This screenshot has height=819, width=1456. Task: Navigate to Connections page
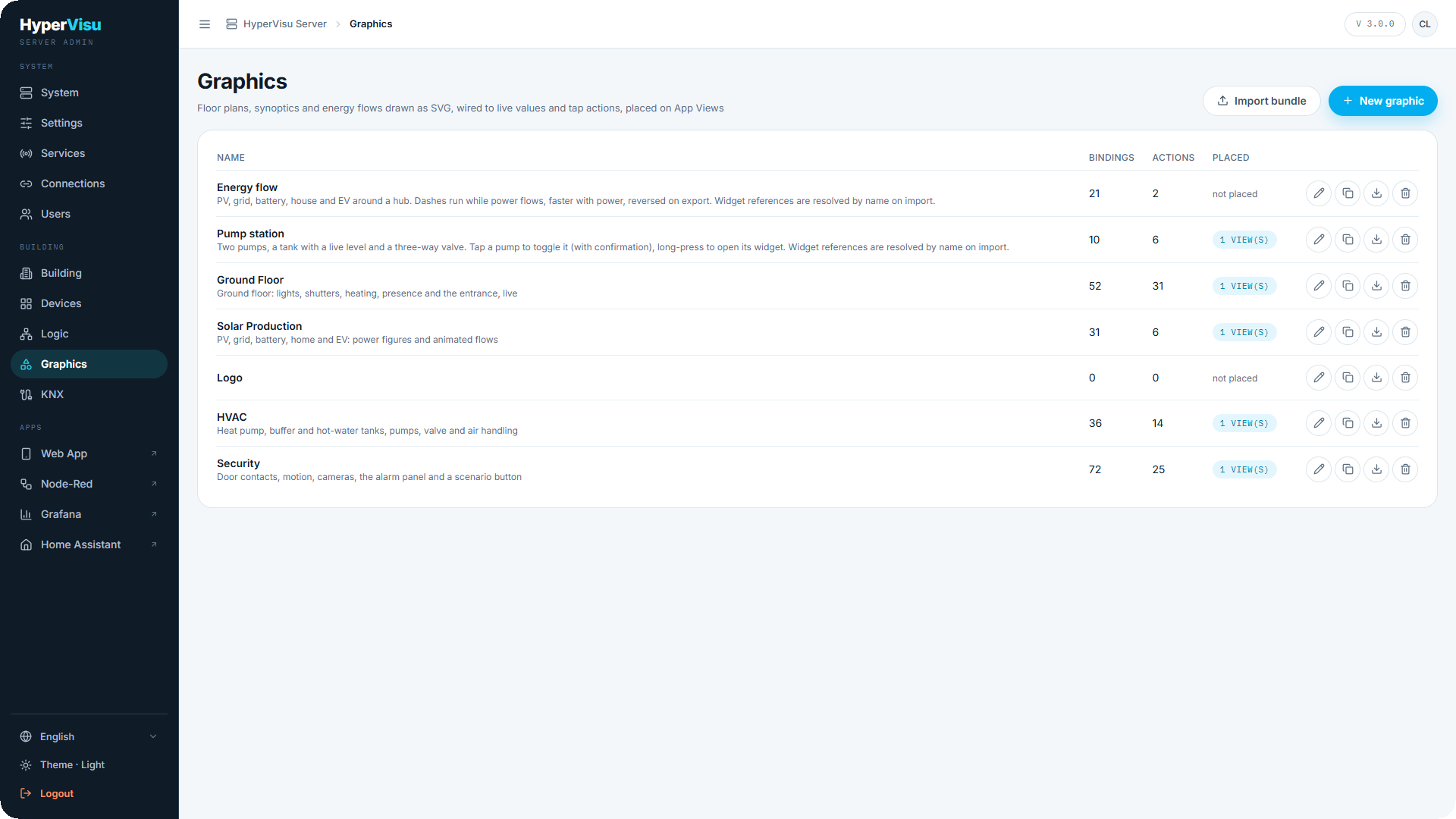(x=89, y=184)
